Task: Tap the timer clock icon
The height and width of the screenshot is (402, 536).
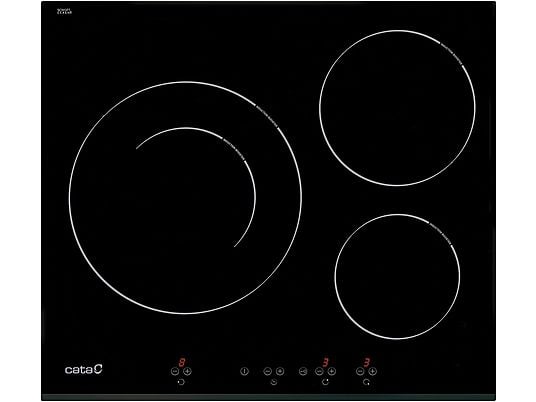Action: coord(274,382)
